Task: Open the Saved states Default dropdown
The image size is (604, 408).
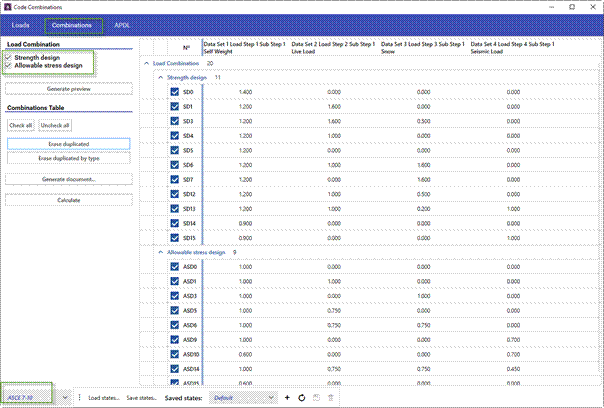Action: [x=243, y=398]
